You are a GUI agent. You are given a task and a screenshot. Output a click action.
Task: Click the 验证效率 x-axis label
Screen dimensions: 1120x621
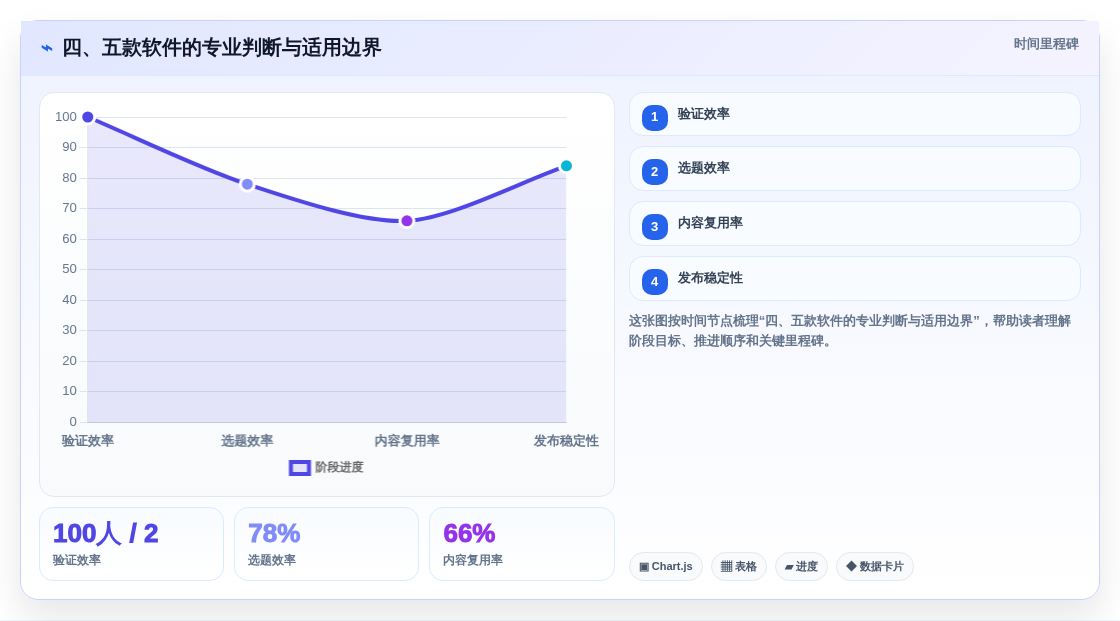tap(88, 441)
